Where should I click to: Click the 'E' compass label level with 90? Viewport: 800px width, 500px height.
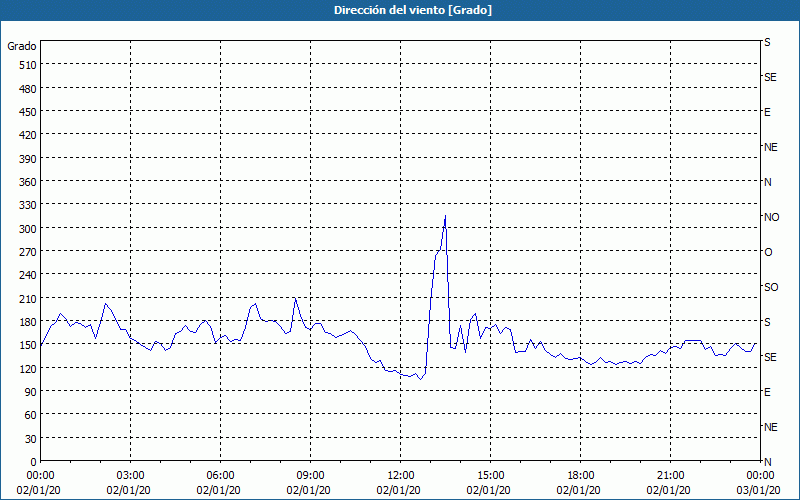coord(767,392)
